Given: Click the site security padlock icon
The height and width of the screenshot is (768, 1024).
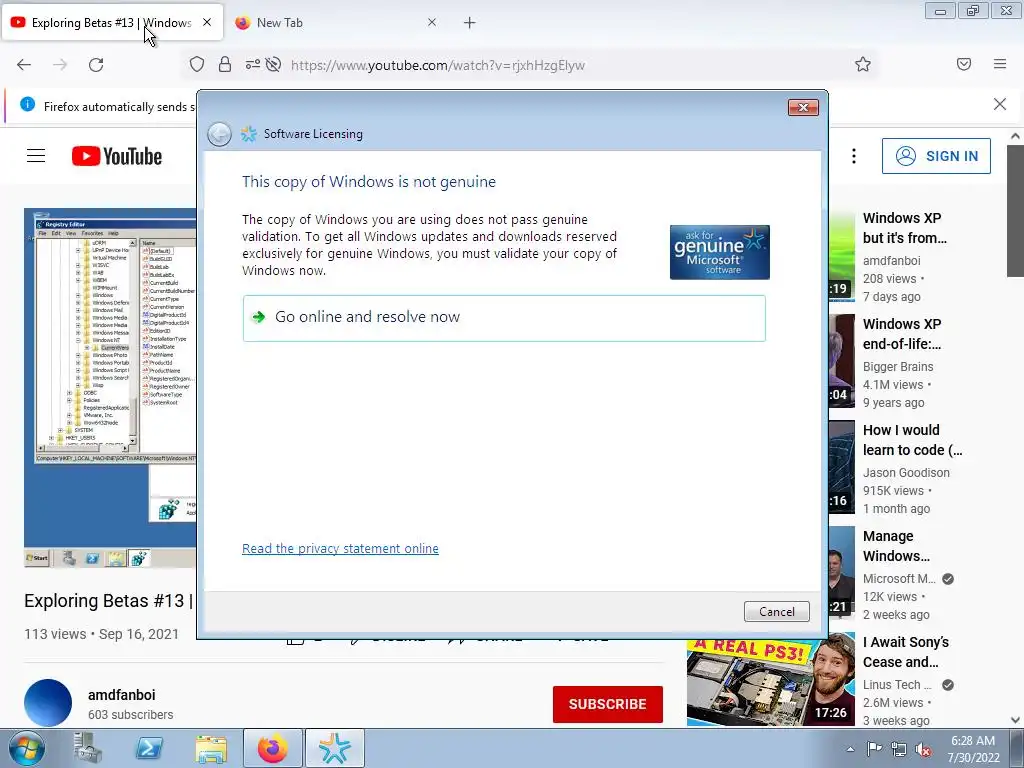Looking at the screenshot, I should coord(225,65).
